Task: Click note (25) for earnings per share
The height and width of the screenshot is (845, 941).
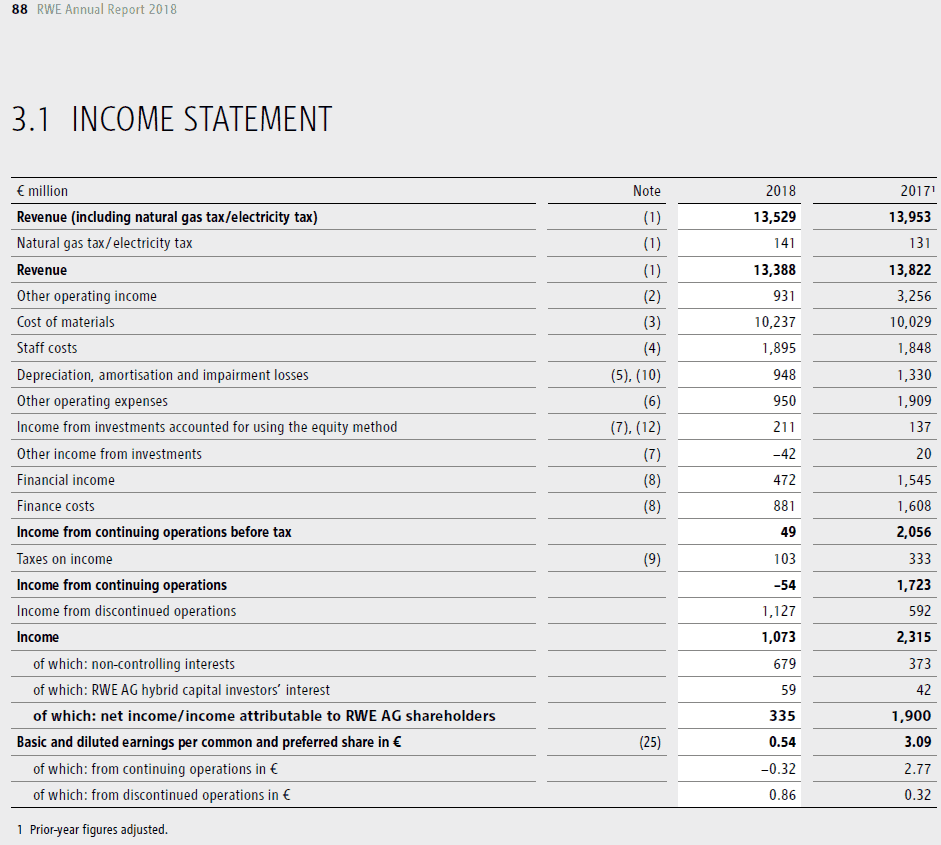Action: [647, 742]
